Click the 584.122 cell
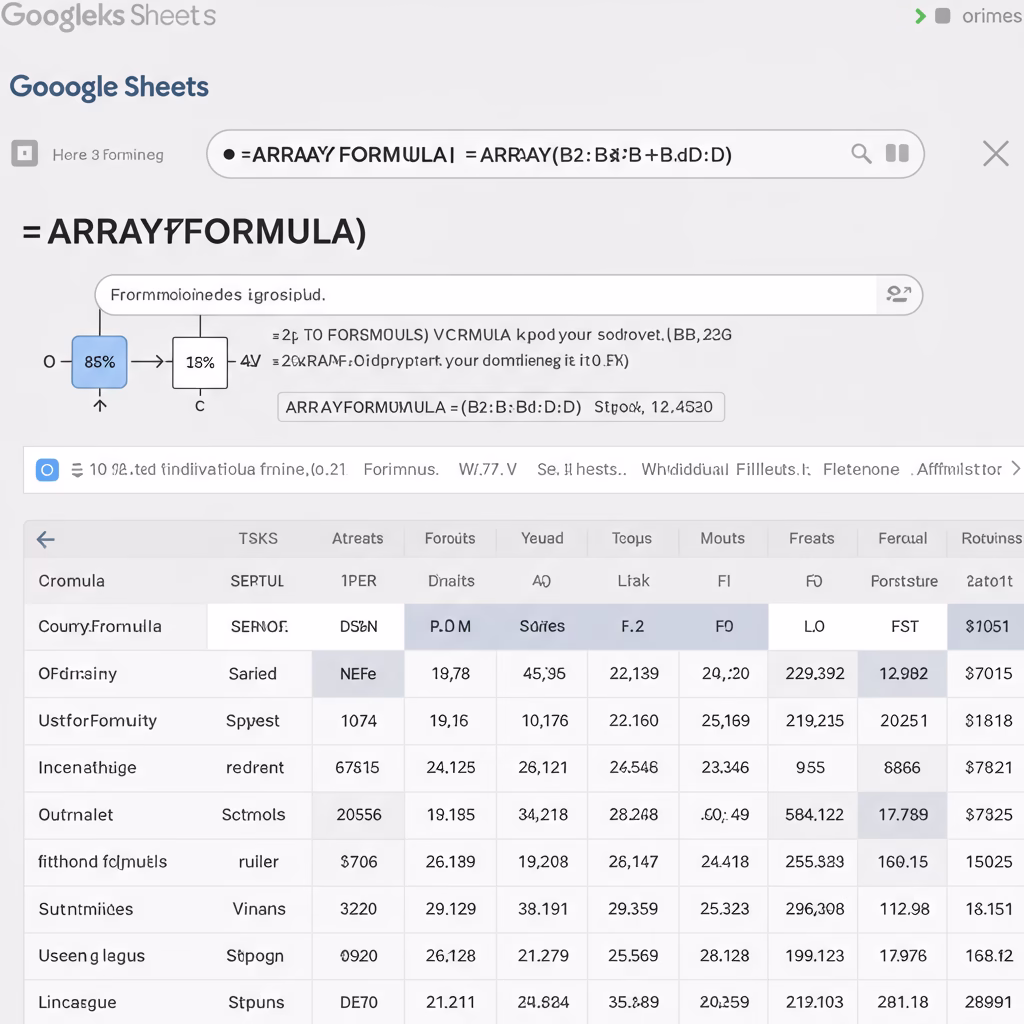This screenshot has width=1024, height=1024. 814,814
